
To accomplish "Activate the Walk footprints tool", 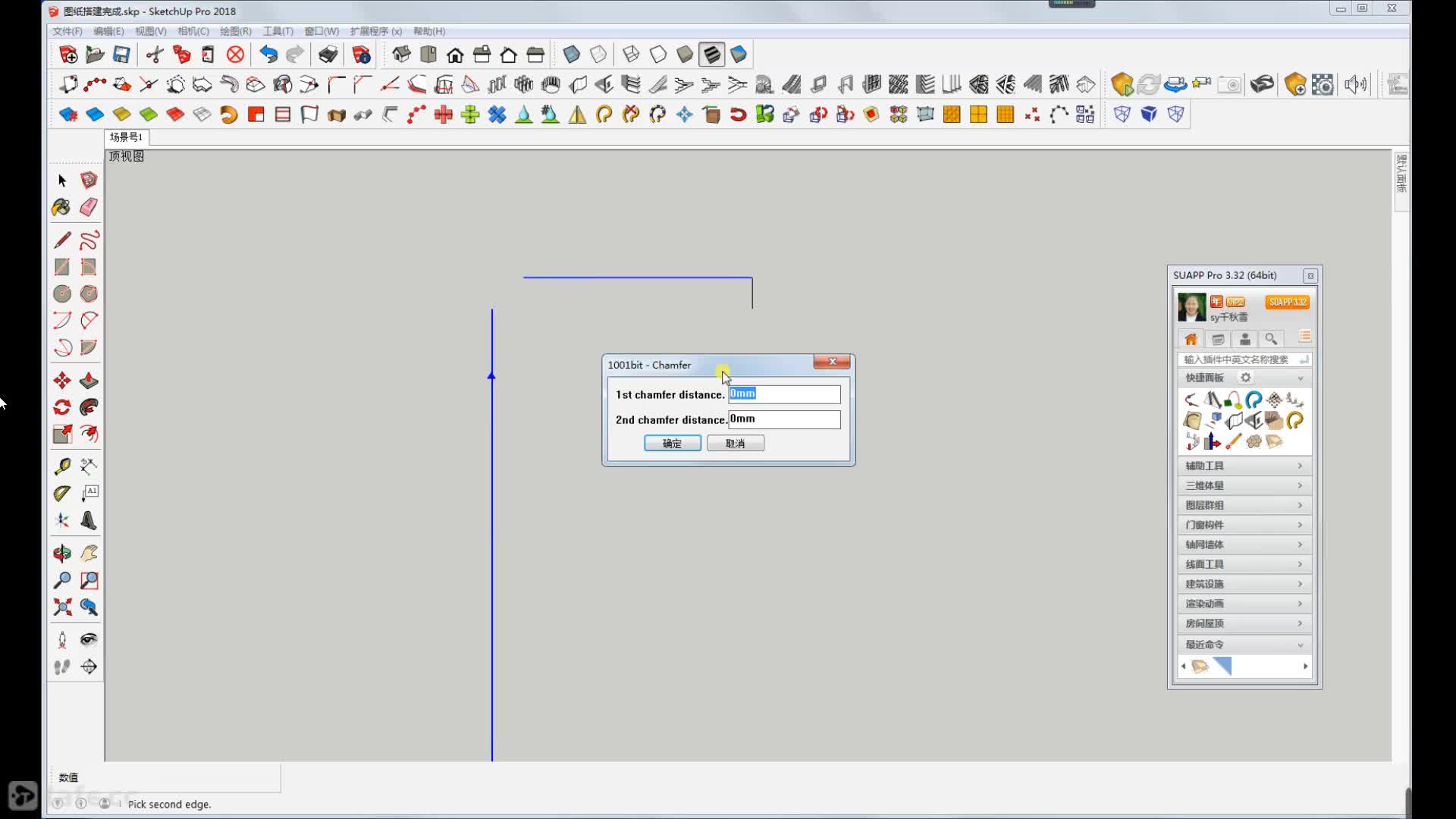I will pos(62,667).
